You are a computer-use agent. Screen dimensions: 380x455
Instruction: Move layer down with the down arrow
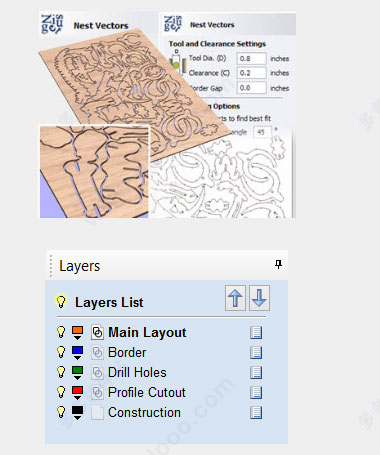coord(259,298)
